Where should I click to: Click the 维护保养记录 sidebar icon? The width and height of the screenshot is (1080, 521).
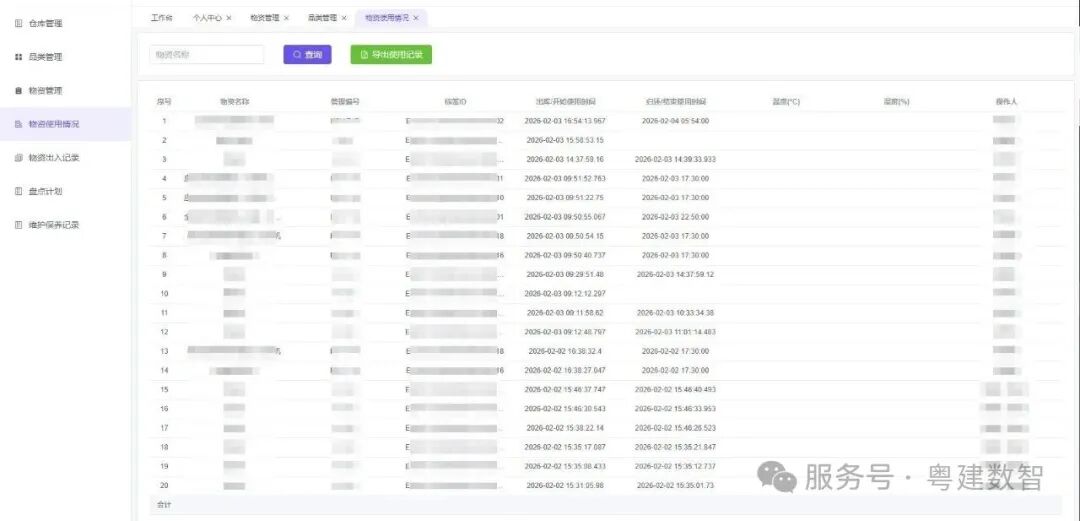[18, 225]
